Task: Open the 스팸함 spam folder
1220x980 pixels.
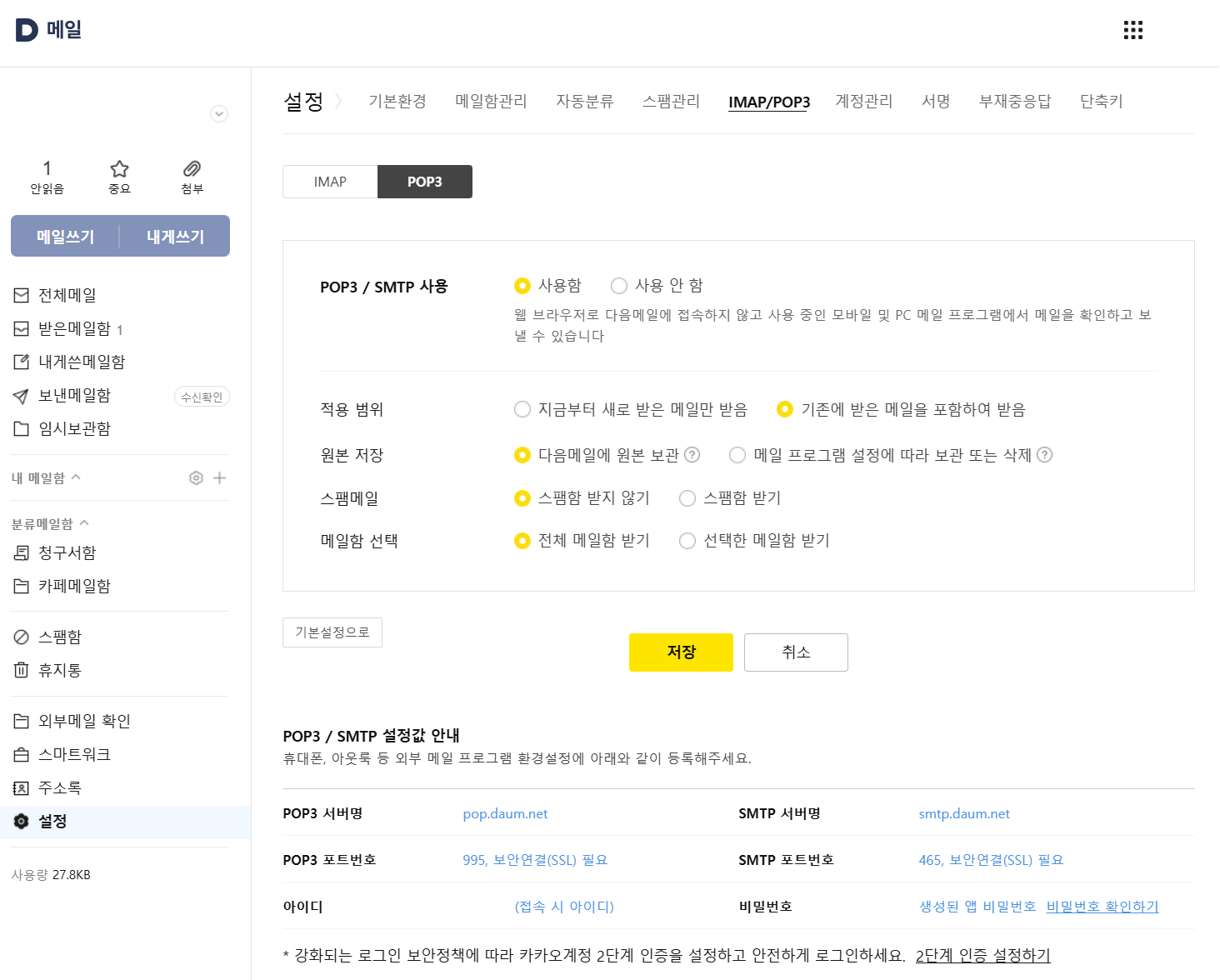Action: tap(60, 637)
